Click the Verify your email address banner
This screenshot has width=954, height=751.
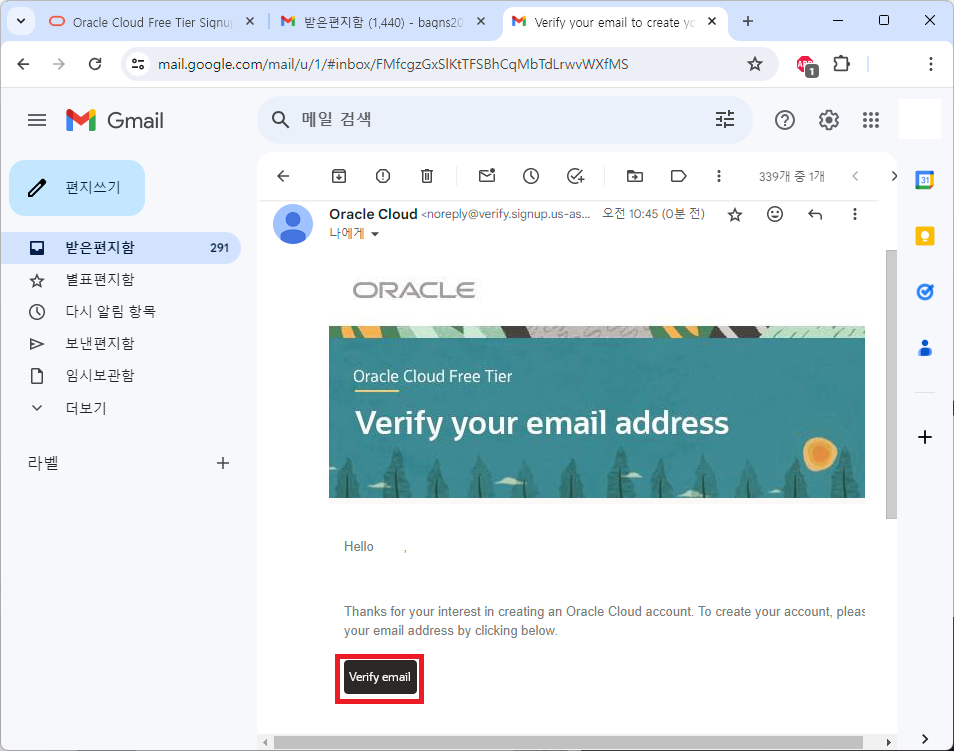[x=597, y=412]
